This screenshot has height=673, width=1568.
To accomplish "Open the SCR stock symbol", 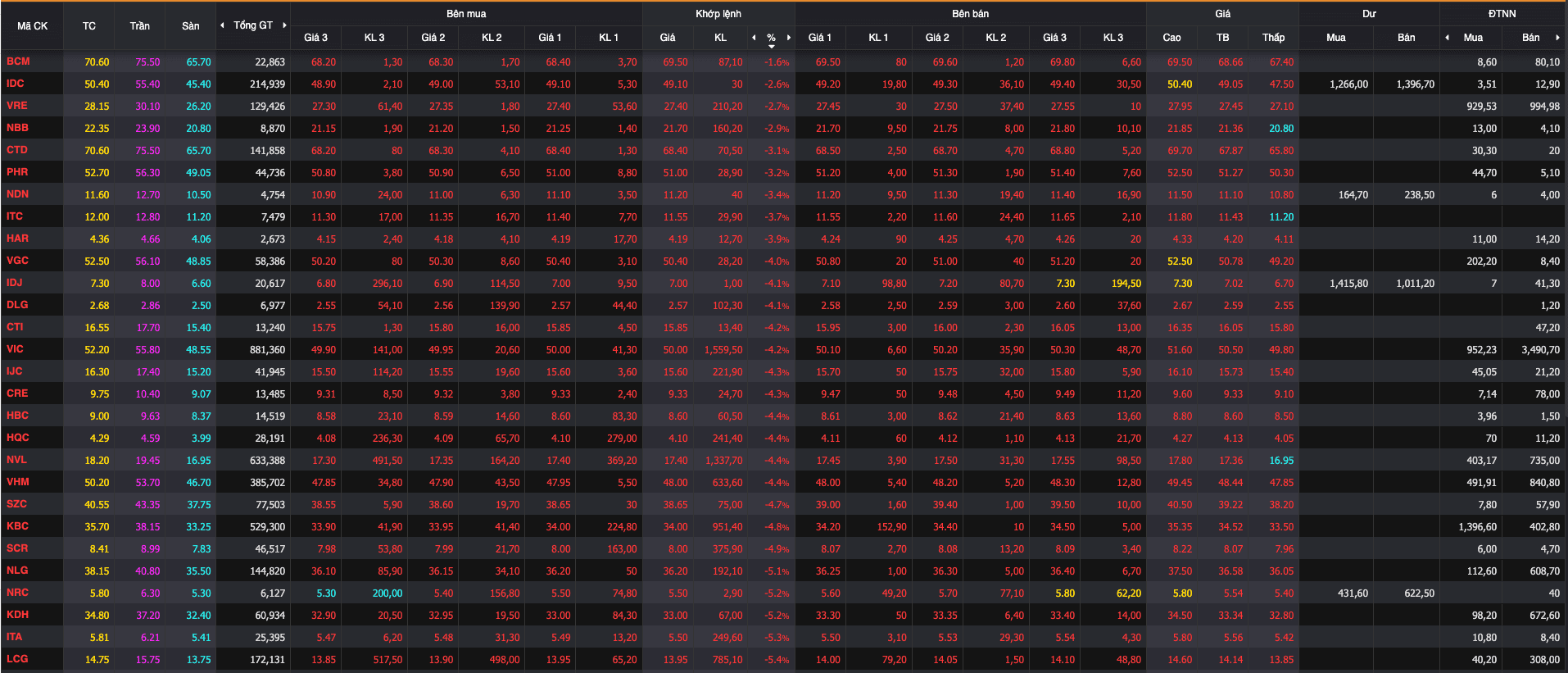I will point(17,548).
